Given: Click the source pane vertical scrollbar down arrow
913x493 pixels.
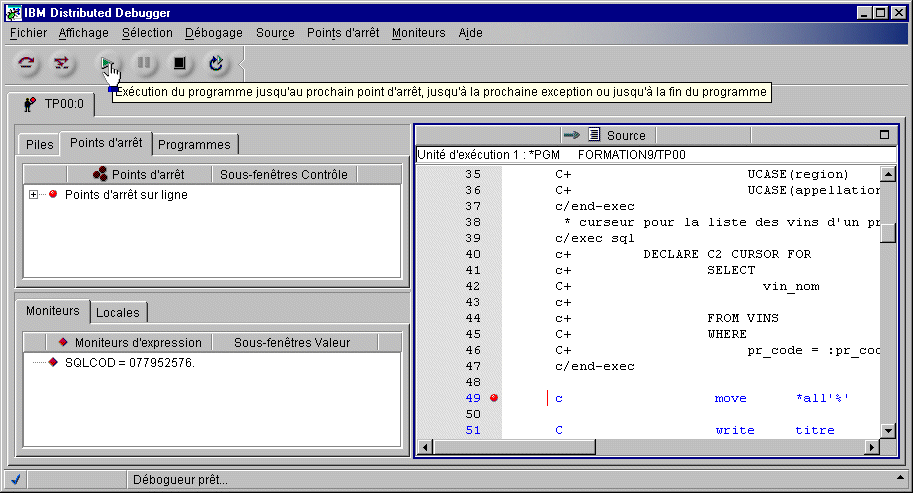Looking at the screenshot, I should click(888, 430).
